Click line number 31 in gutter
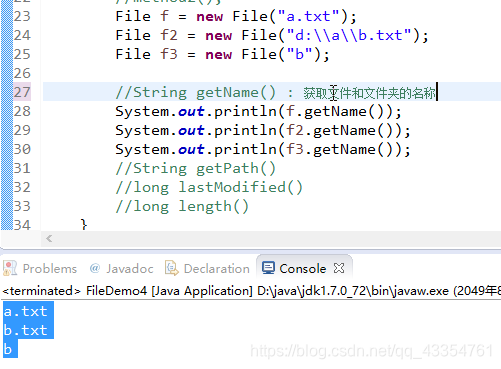The height and width of the screenshot is (369, 501). point(22,168)
